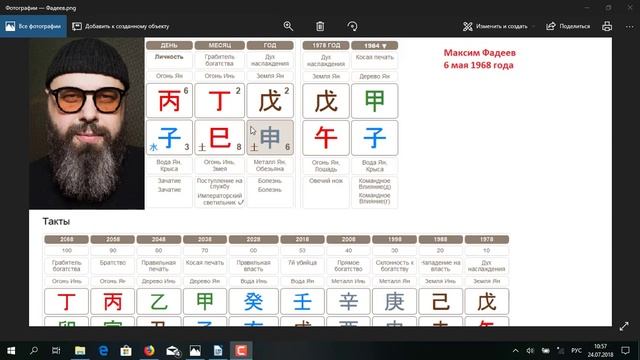Select the red 丁 month stem
The image size is (640, 360).
(220, 101)
